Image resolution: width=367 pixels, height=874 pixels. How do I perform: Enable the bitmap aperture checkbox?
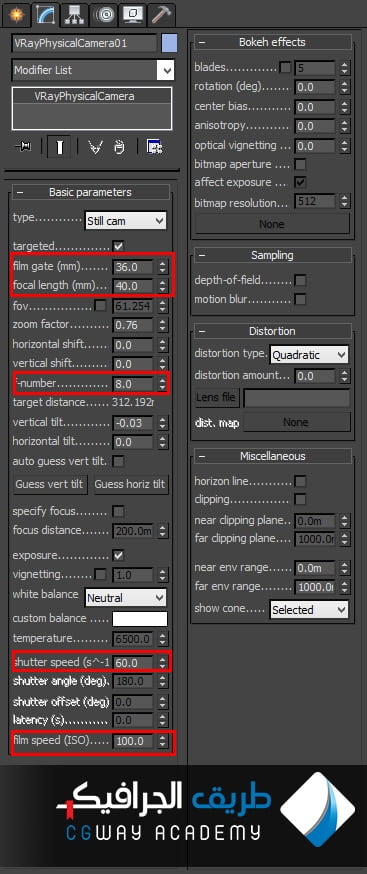300,164
